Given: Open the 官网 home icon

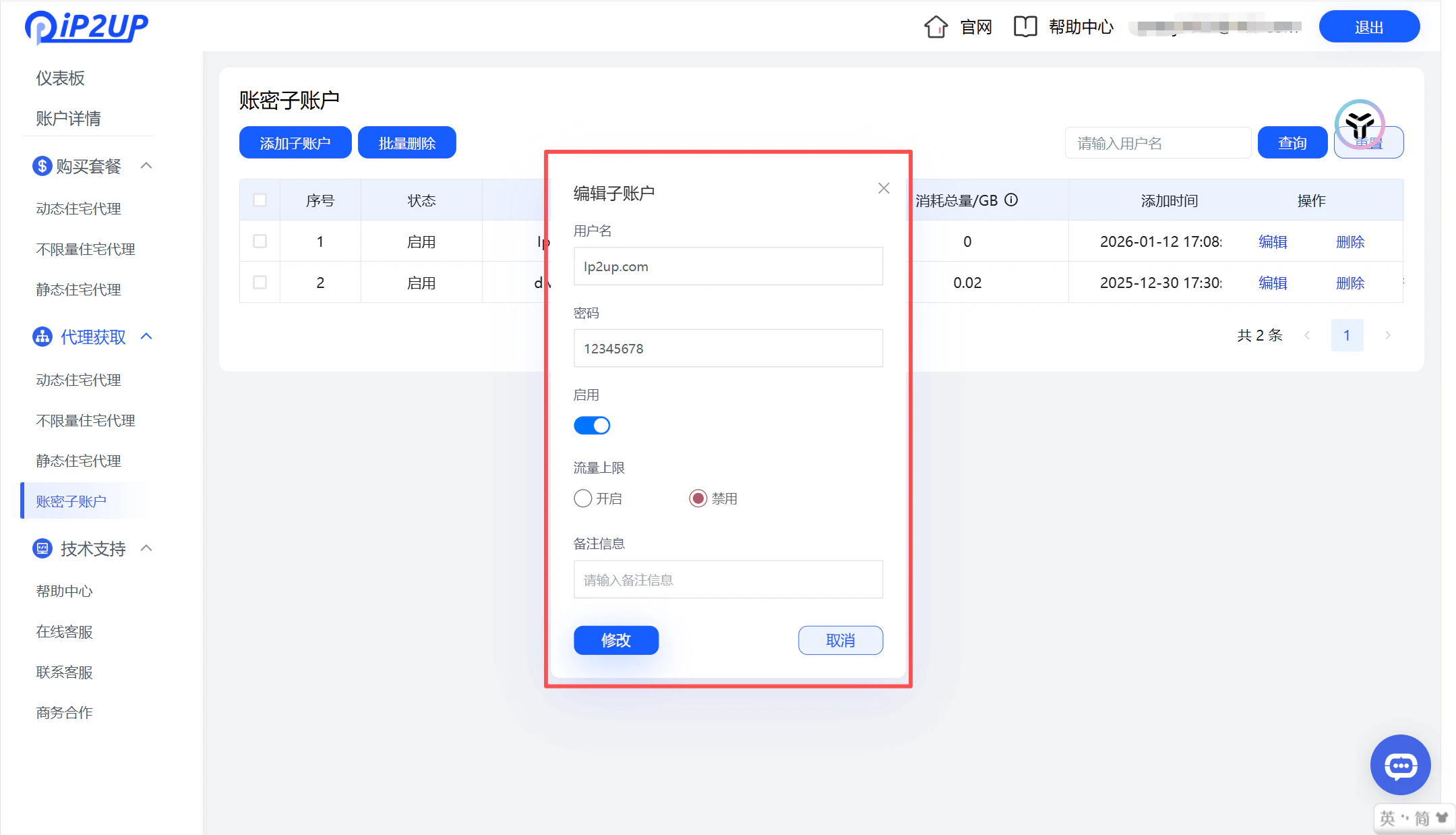Looking at the screenshot, I should pos(936,26).
